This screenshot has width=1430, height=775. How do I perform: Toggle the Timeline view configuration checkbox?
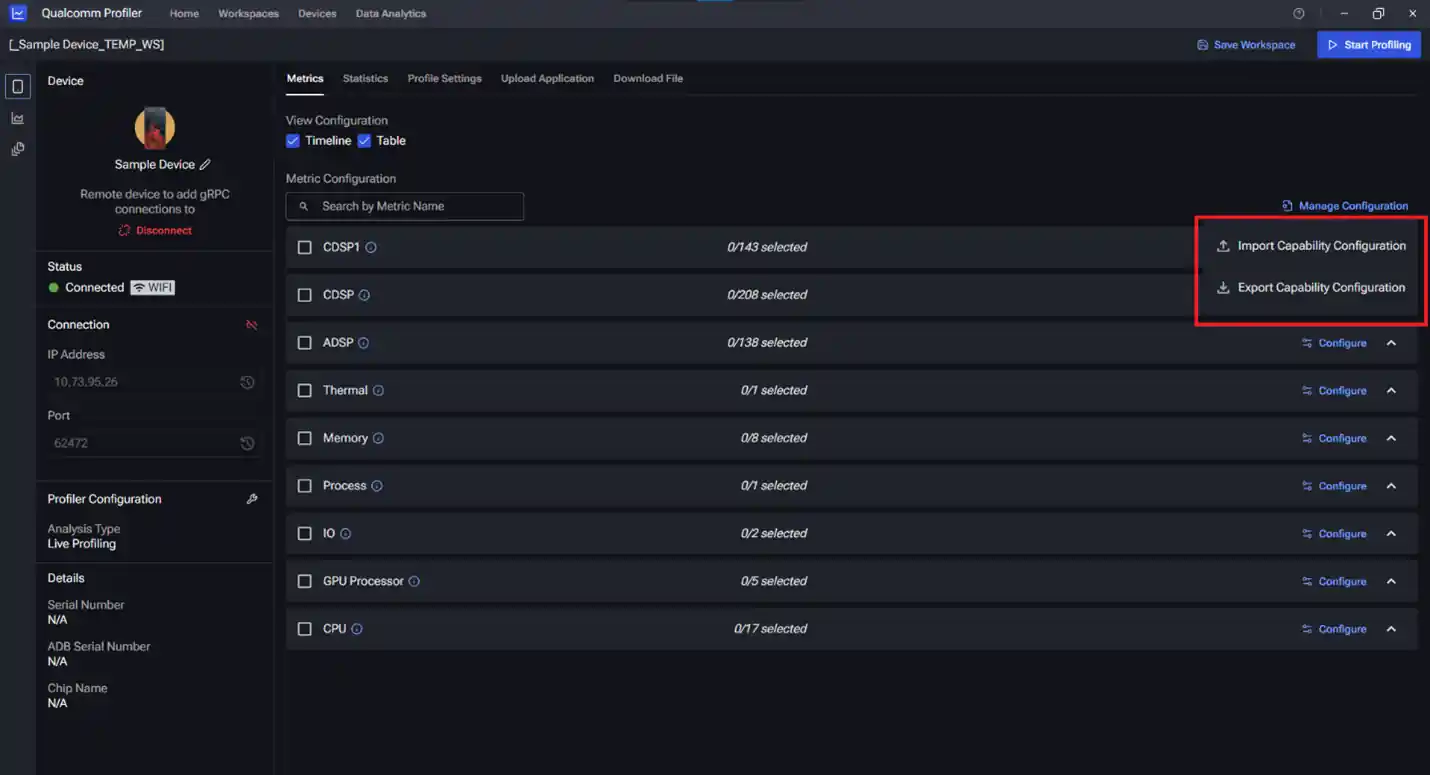pos(291,140)
